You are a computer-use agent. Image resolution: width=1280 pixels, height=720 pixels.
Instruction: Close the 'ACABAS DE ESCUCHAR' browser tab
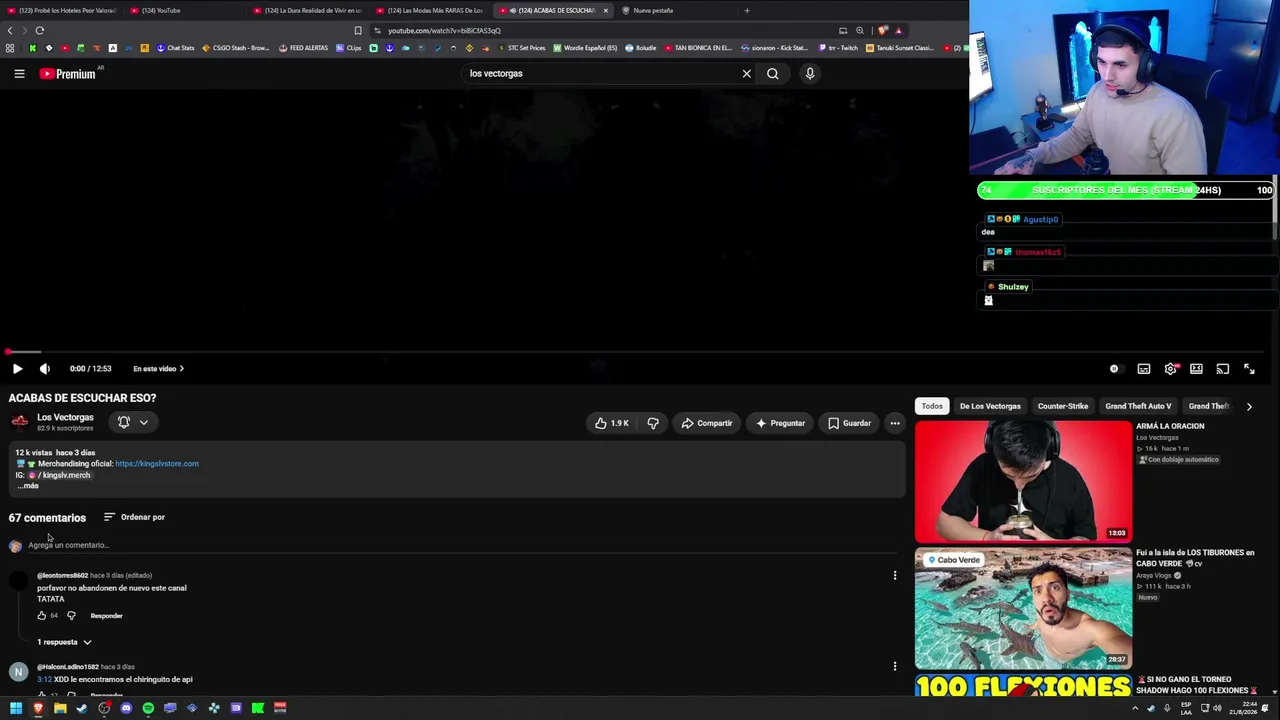pyautogui.click(x=605, y=10)
